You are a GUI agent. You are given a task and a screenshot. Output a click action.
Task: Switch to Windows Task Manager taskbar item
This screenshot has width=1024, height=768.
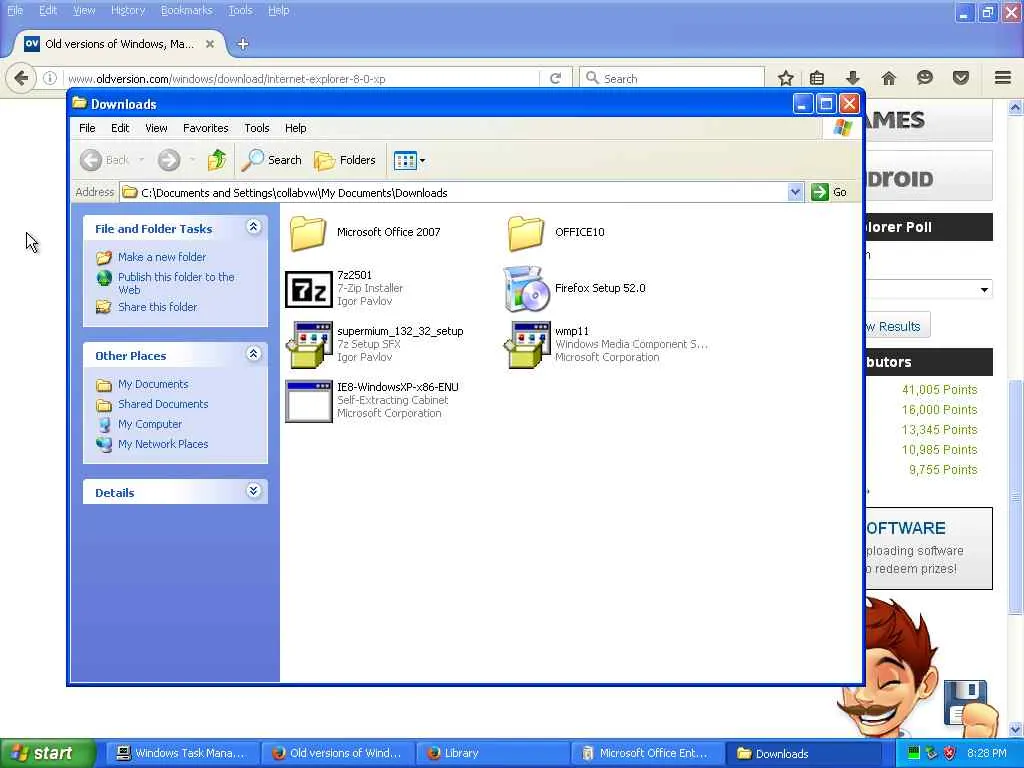(182, 754)
